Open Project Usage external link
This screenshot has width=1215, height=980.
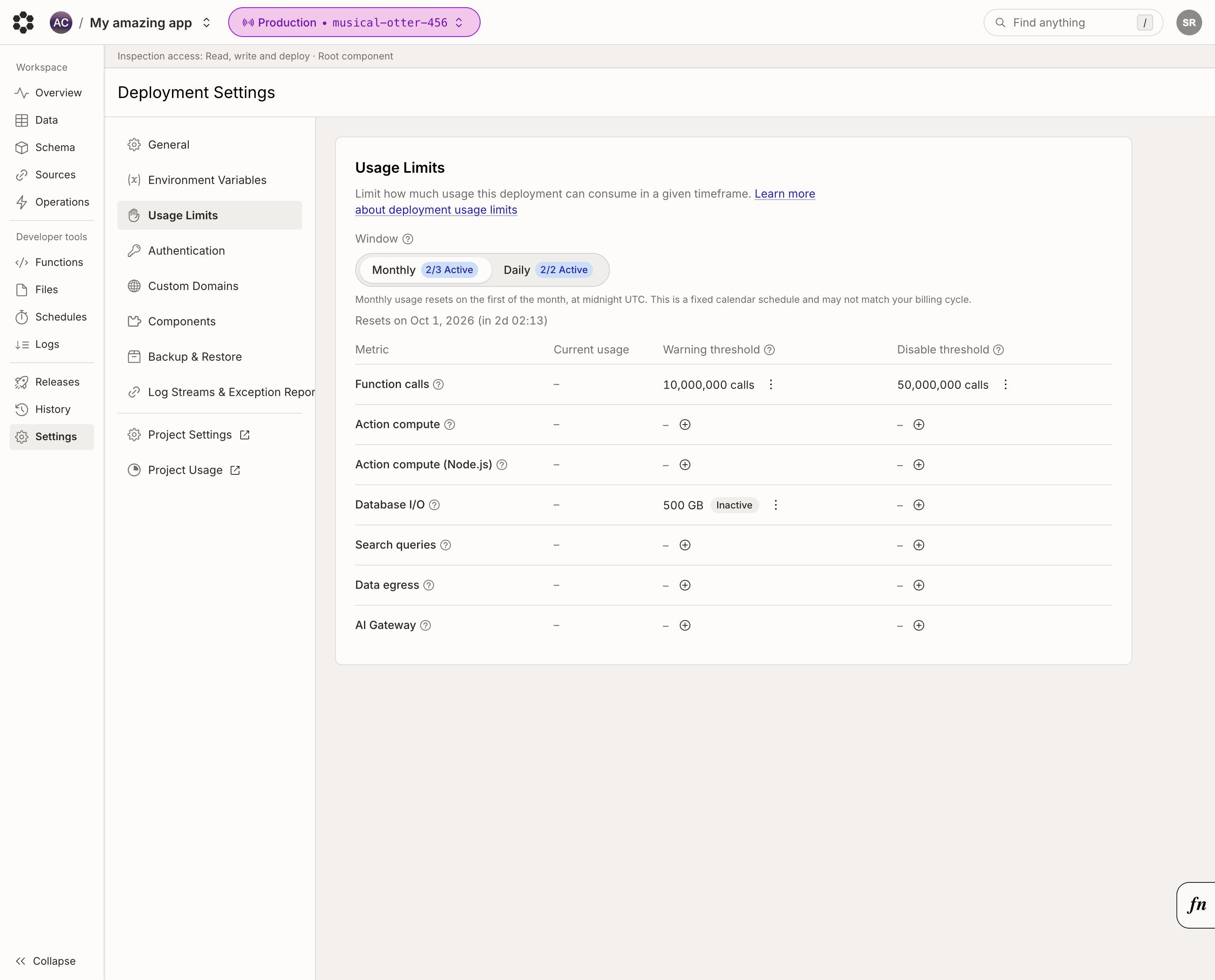click(209, 470)
